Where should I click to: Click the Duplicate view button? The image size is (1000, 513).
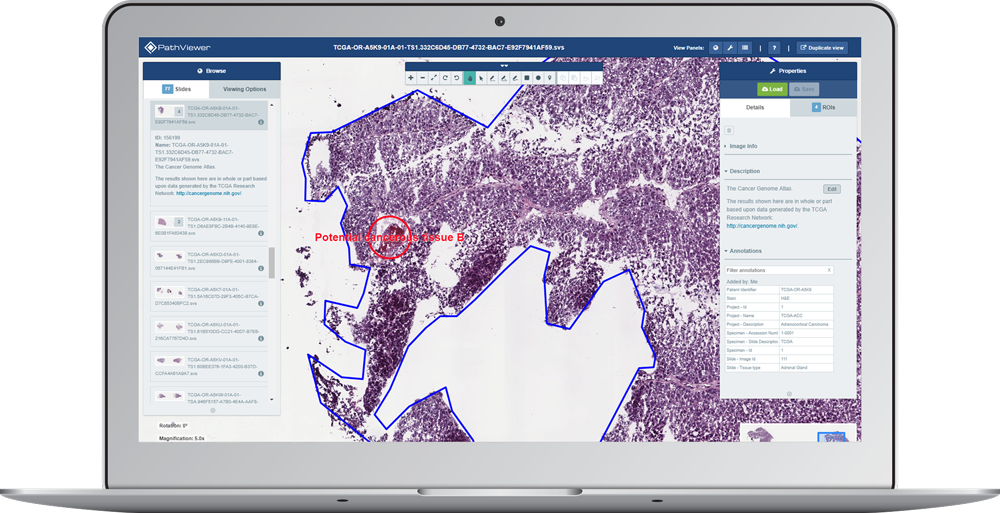coord(822,47)
